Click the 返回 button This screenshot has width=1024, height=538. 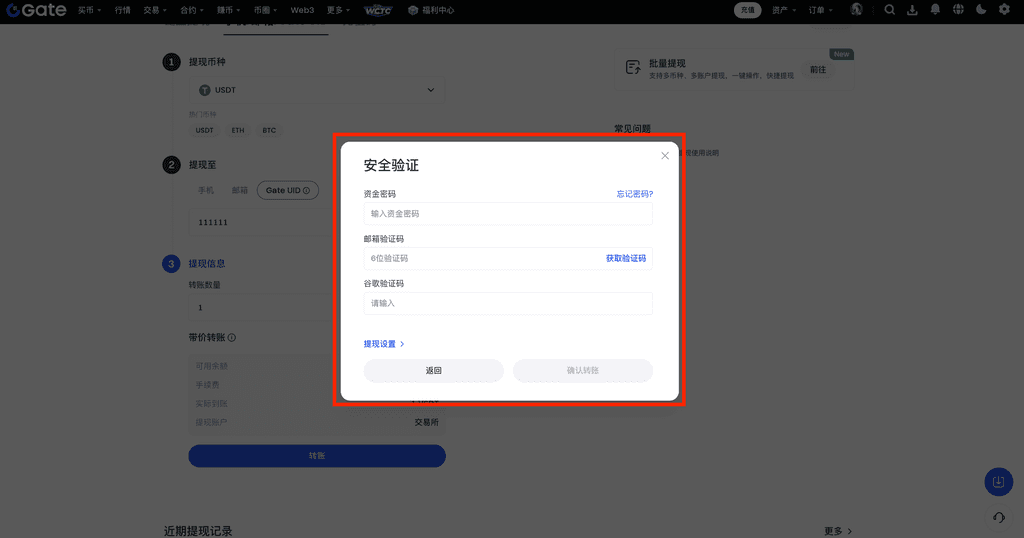pos(433,371)
